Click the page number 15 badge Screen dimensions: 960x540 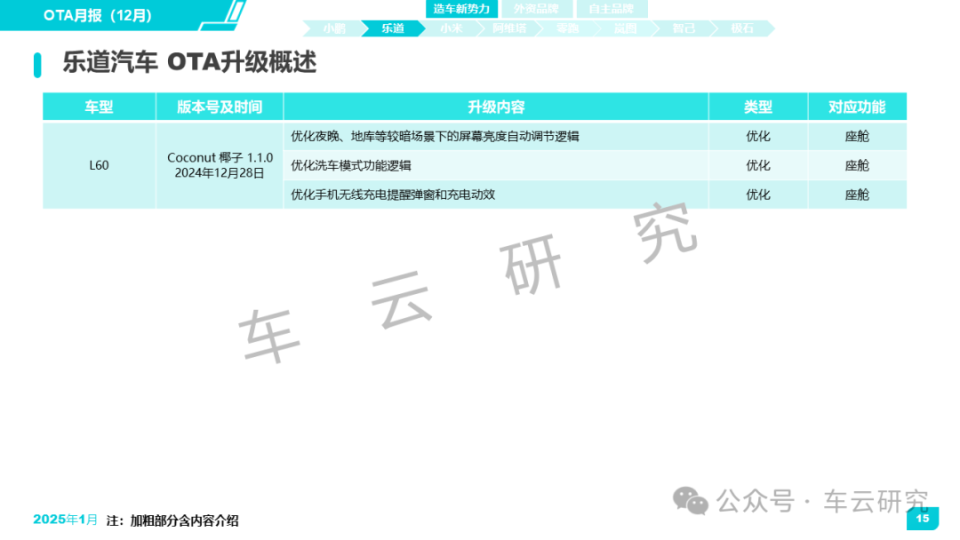tap(922, 519)
